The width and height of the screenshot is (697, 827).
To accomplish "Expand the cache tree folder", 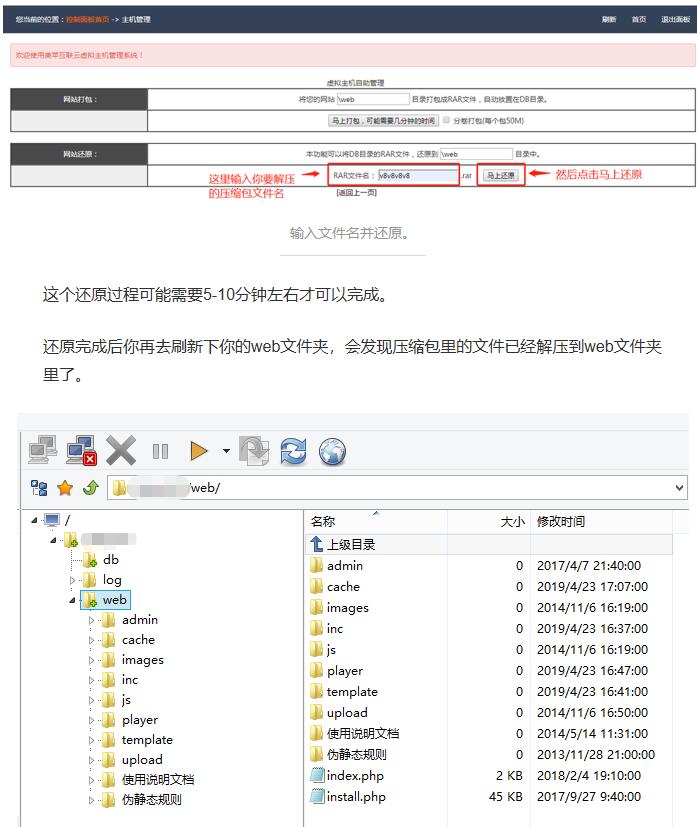I will pyautogui.click(x=91, y=640).
